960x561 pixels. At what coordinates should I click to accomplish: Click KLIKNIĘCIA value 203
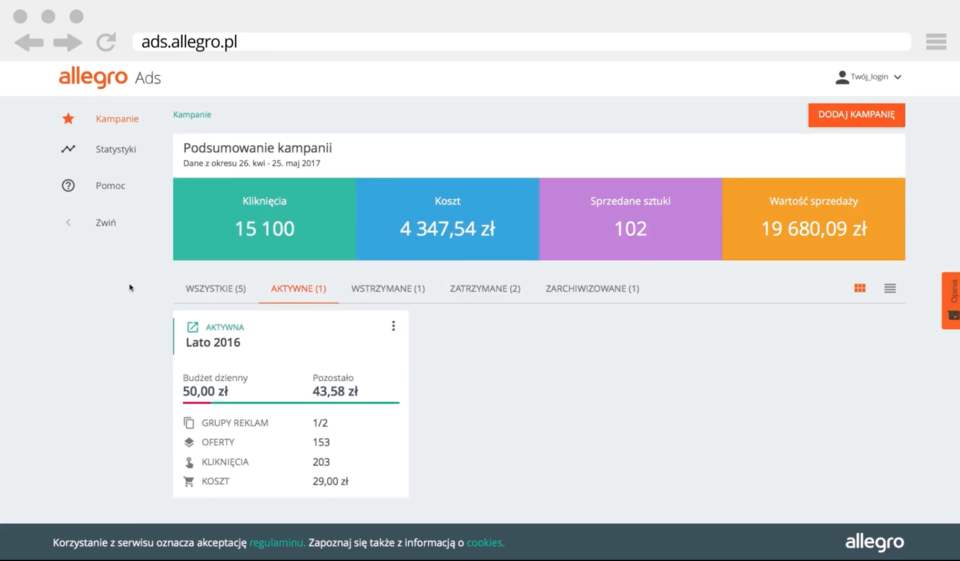coord(321,462)
